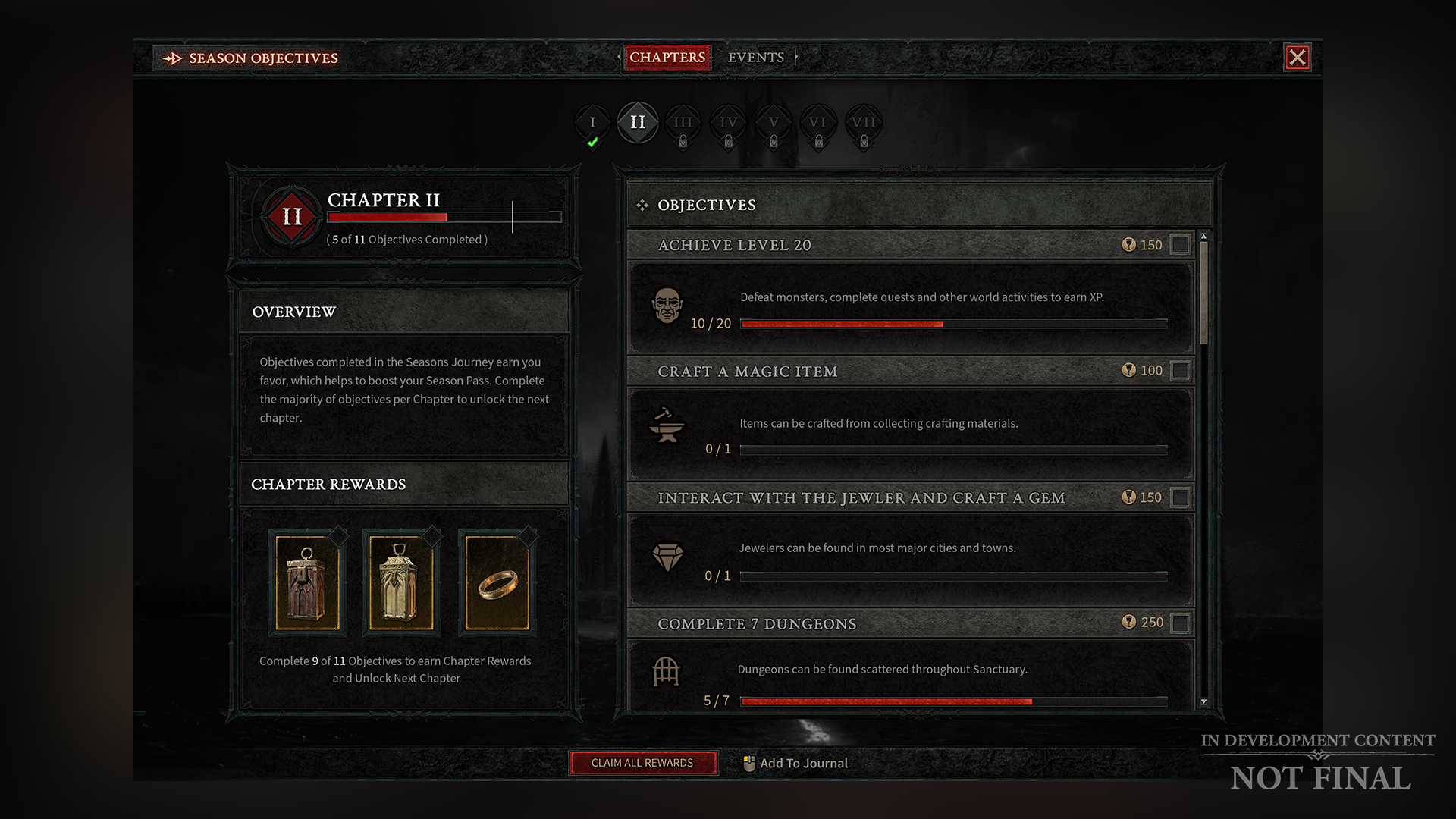Click the Season Objectives arrow icon

pos(168,57)
